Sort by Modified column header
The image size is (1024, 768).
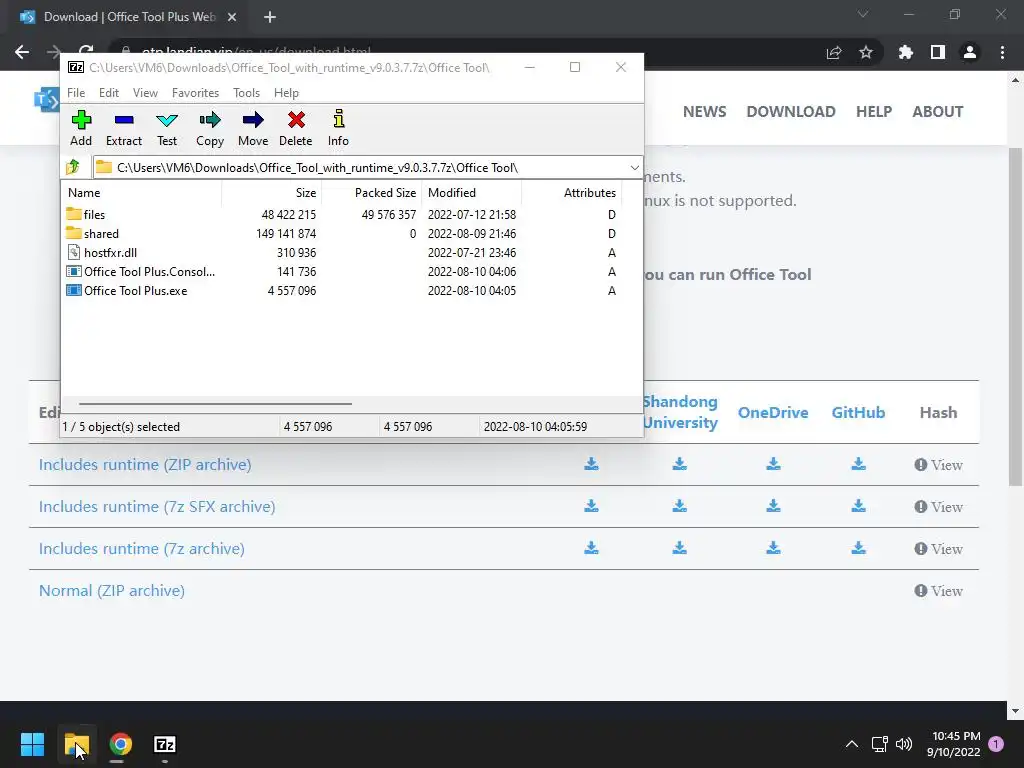coord(472,193)
